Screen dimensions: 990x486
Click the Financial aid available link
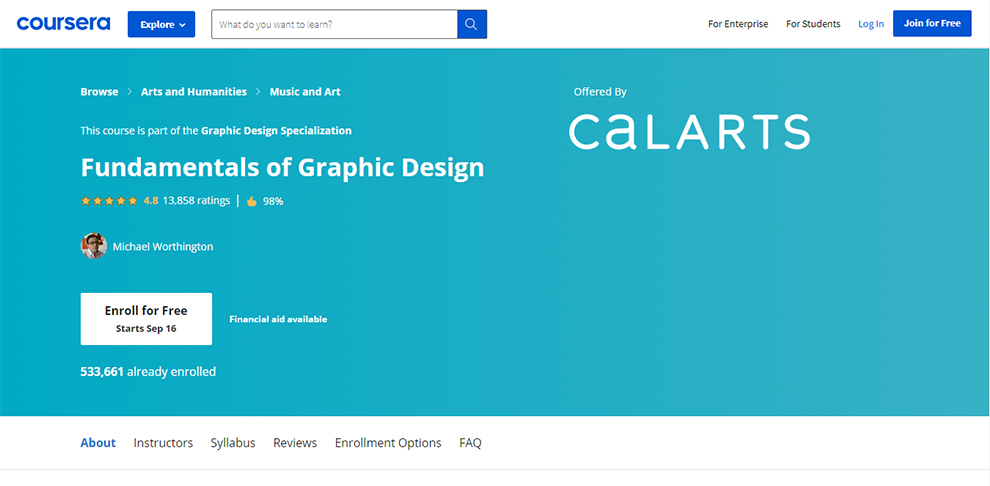(x=278, y=319)
